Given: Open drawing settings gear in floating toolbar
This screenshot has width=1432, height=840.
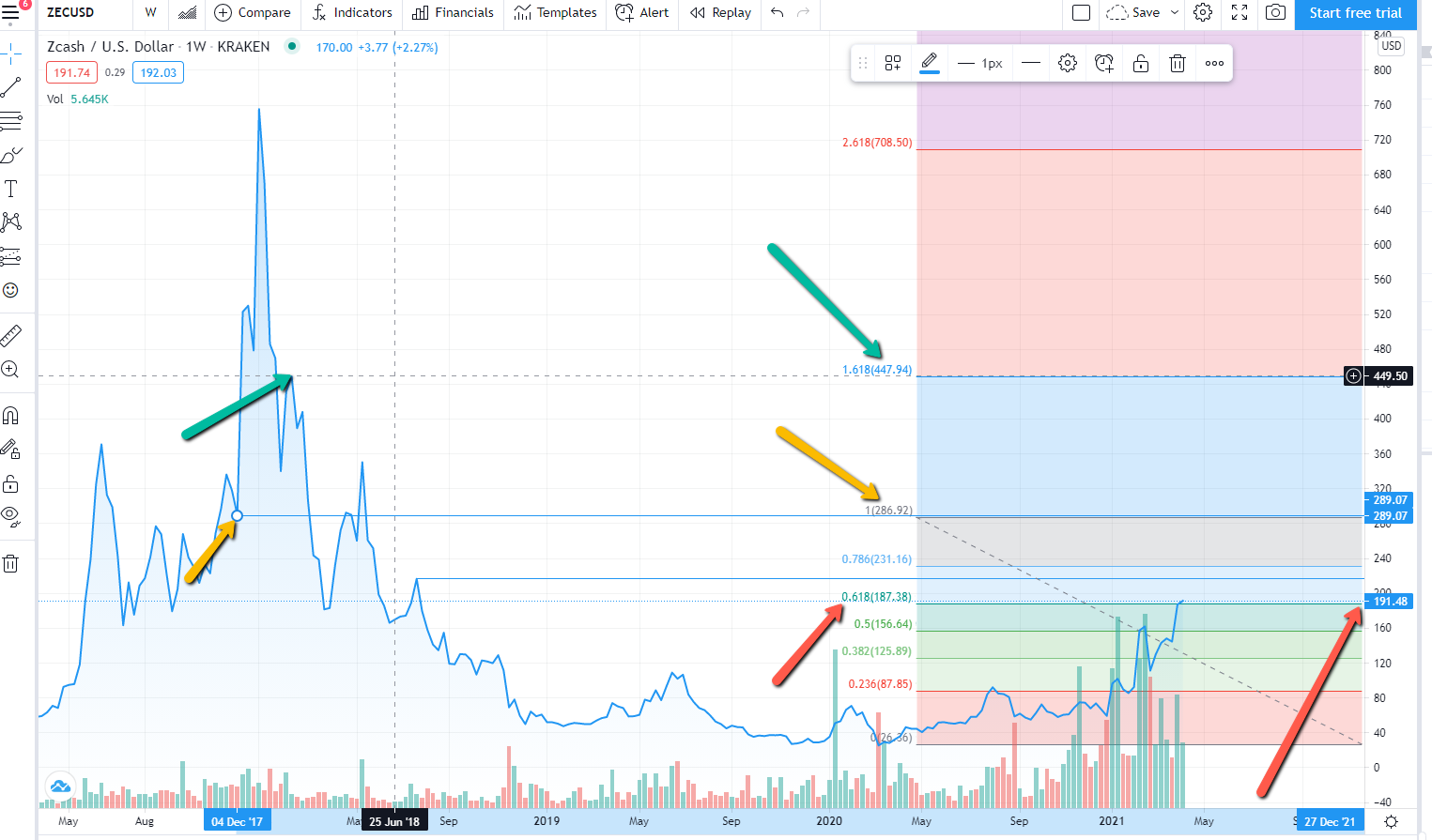Looking at the screenshot, I should [x=1068, y=63].
